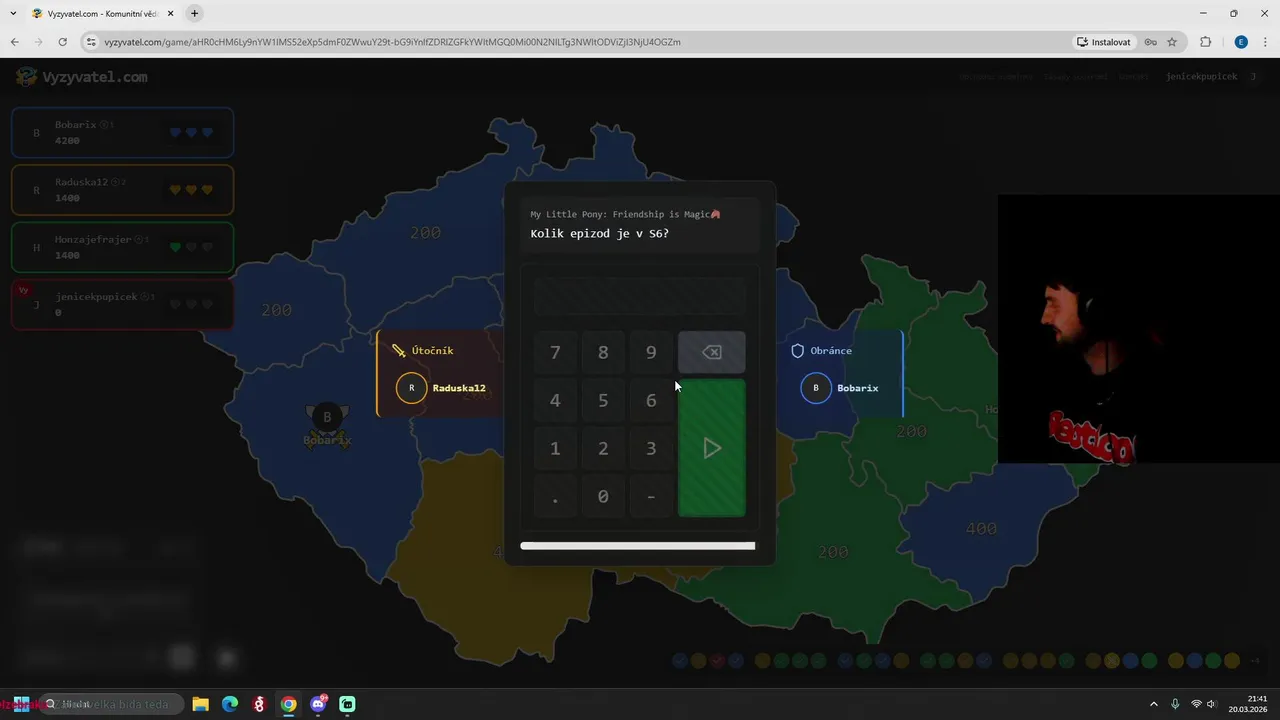This screenshot has width=1280, height=720.
Task: Reload the page
Action: tap(63, 42)
